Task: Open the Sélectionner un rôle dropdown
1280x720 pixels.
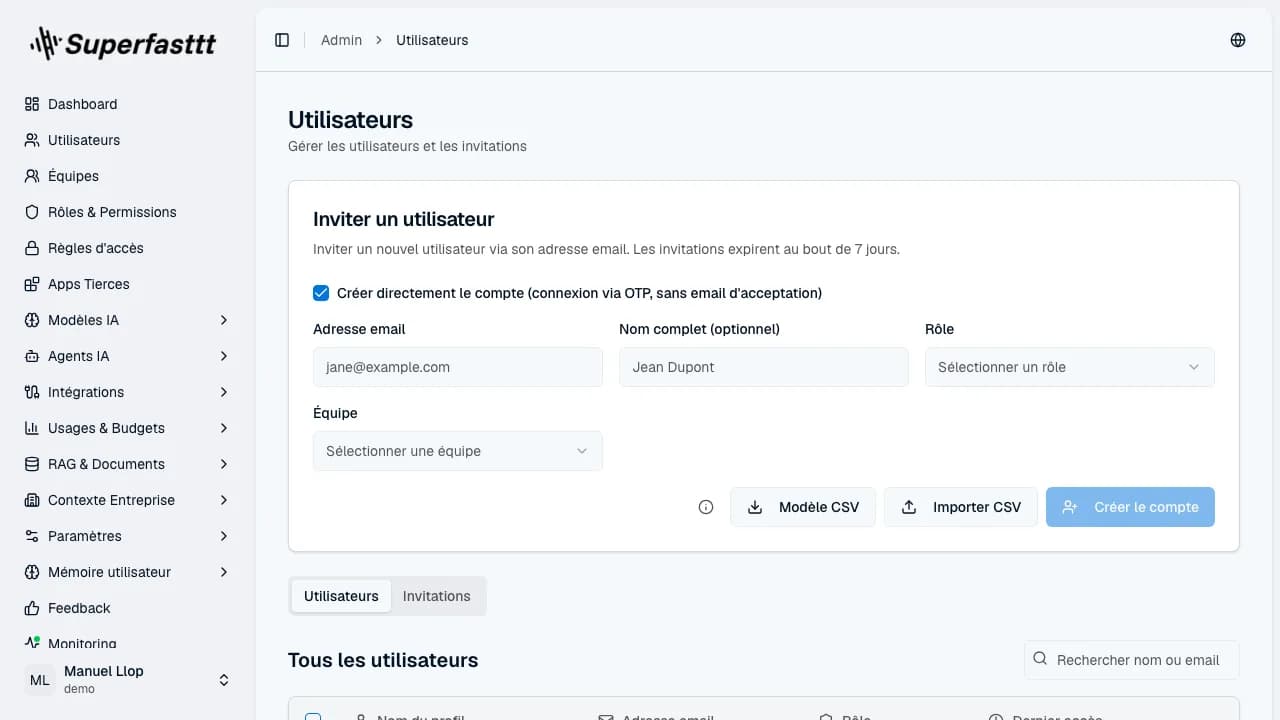Action: coord(1070,367)
